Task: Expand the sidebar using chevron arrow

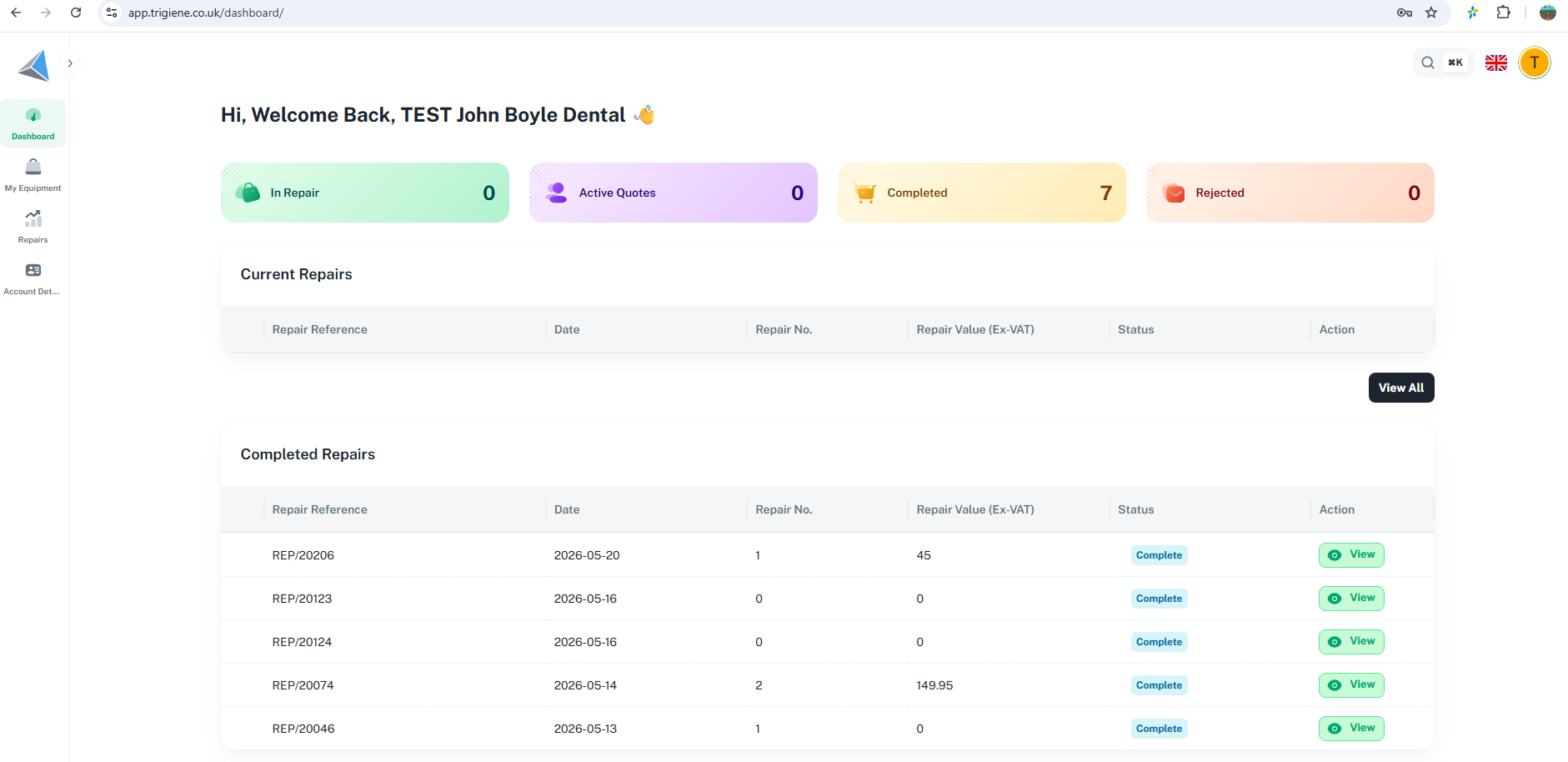Action: tap(70, 63)
